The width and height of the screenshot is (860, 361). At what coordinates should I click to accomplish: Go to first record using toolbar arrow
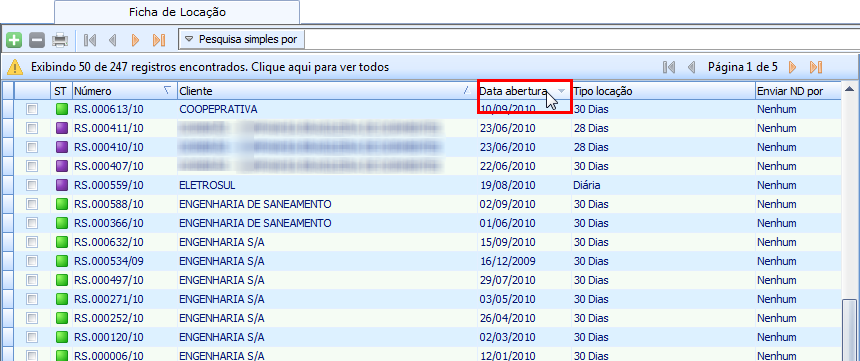tap(90, 40)
